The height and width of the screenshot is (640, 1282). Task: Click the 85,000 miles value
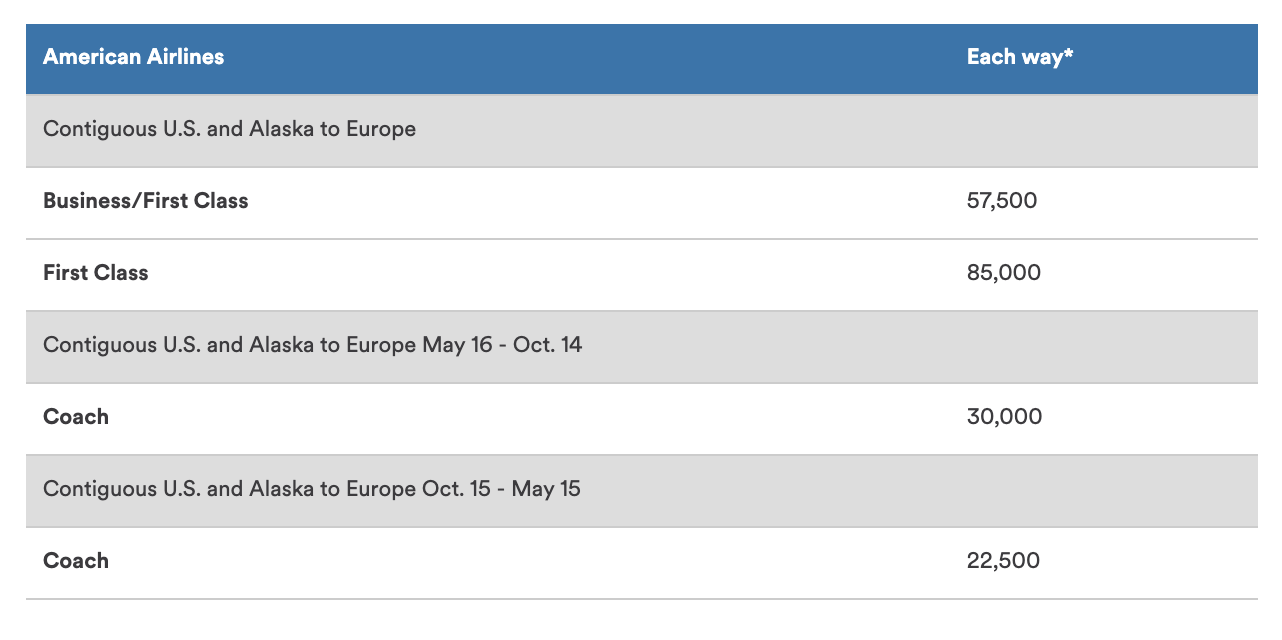pyautogui.click(x=1004, y=273)
